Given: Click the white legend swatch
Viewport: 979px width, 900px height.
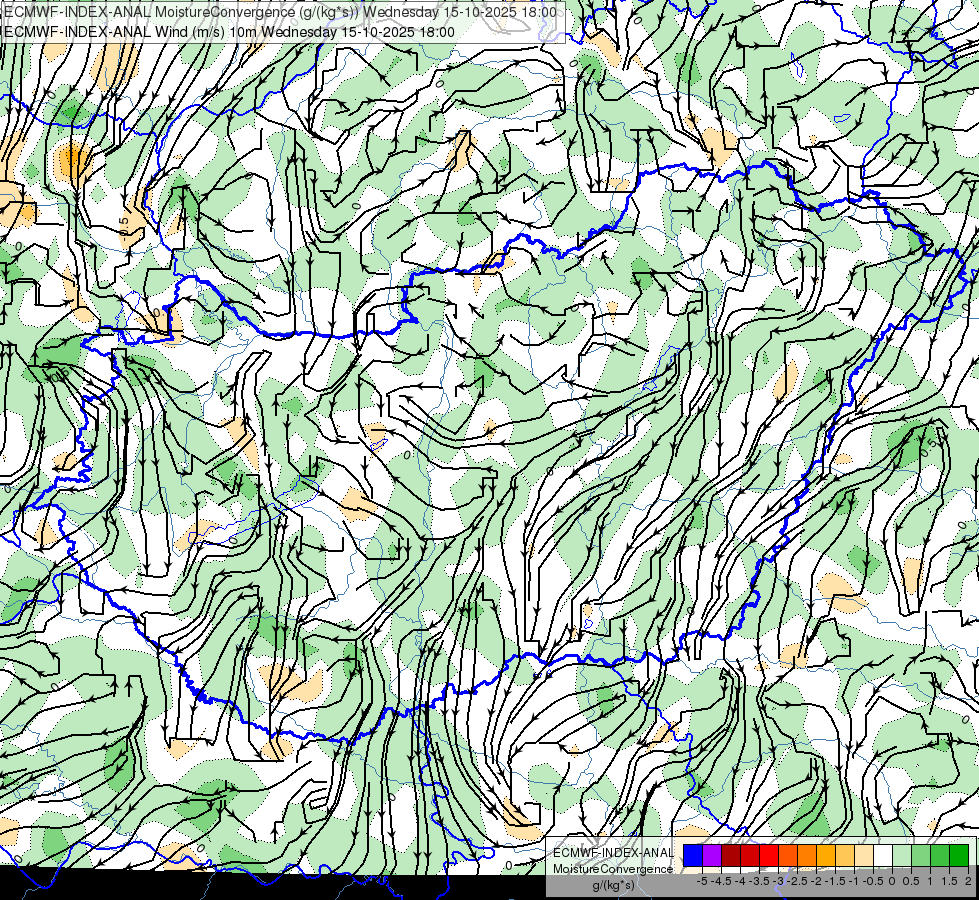Looking at the screenshot, I should [883, 855].
